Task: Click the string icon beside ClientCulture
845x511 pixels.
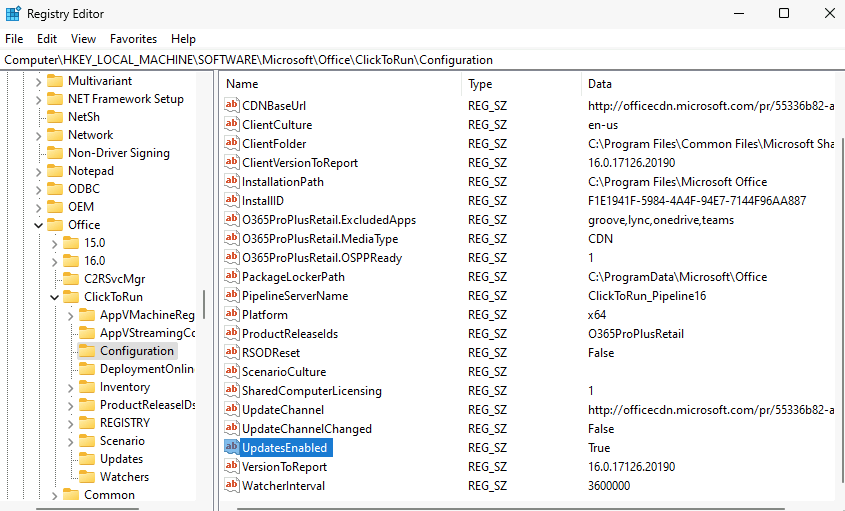Action: [232, 124]
